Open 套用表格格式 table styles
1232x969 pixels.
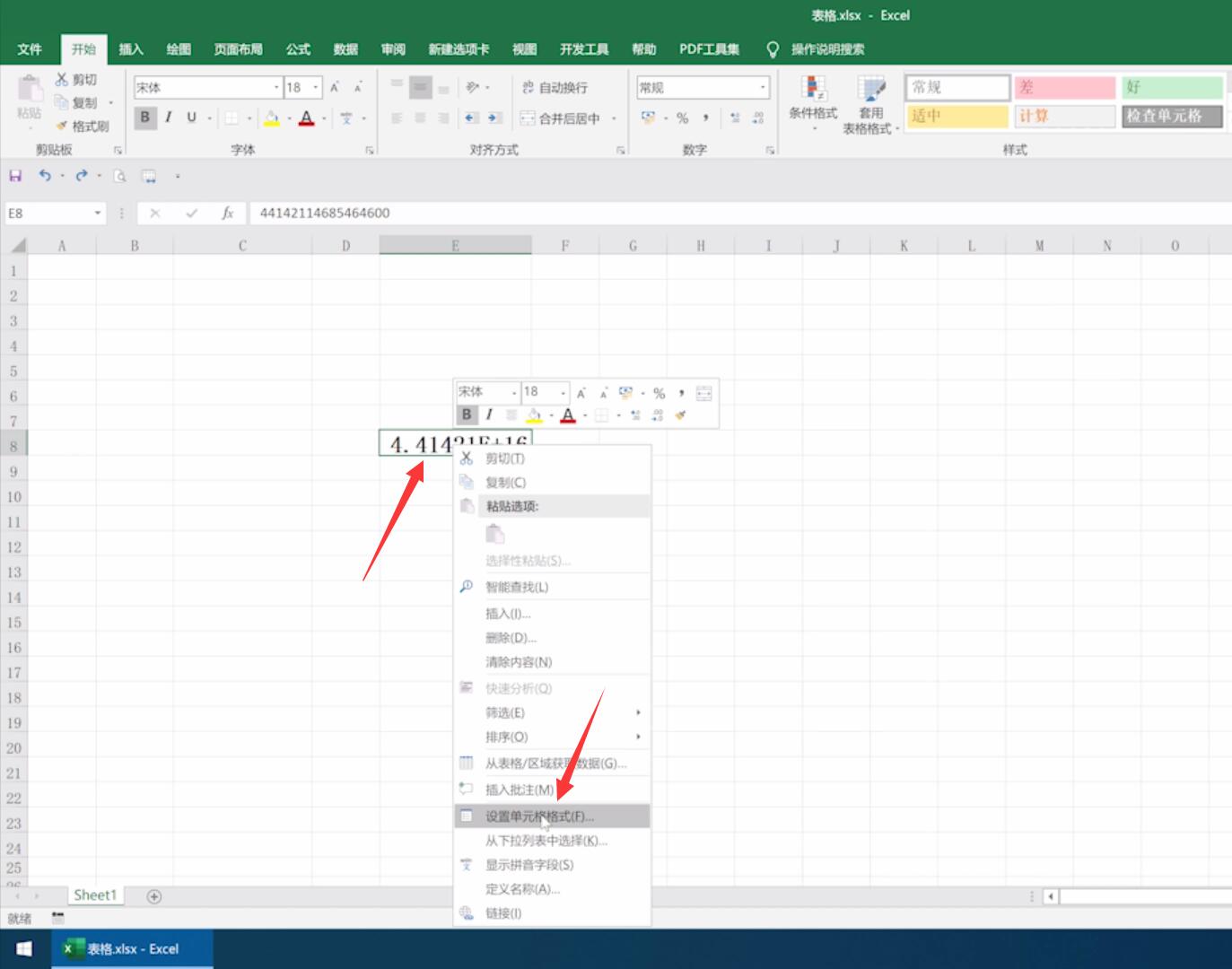click(870, 104)
